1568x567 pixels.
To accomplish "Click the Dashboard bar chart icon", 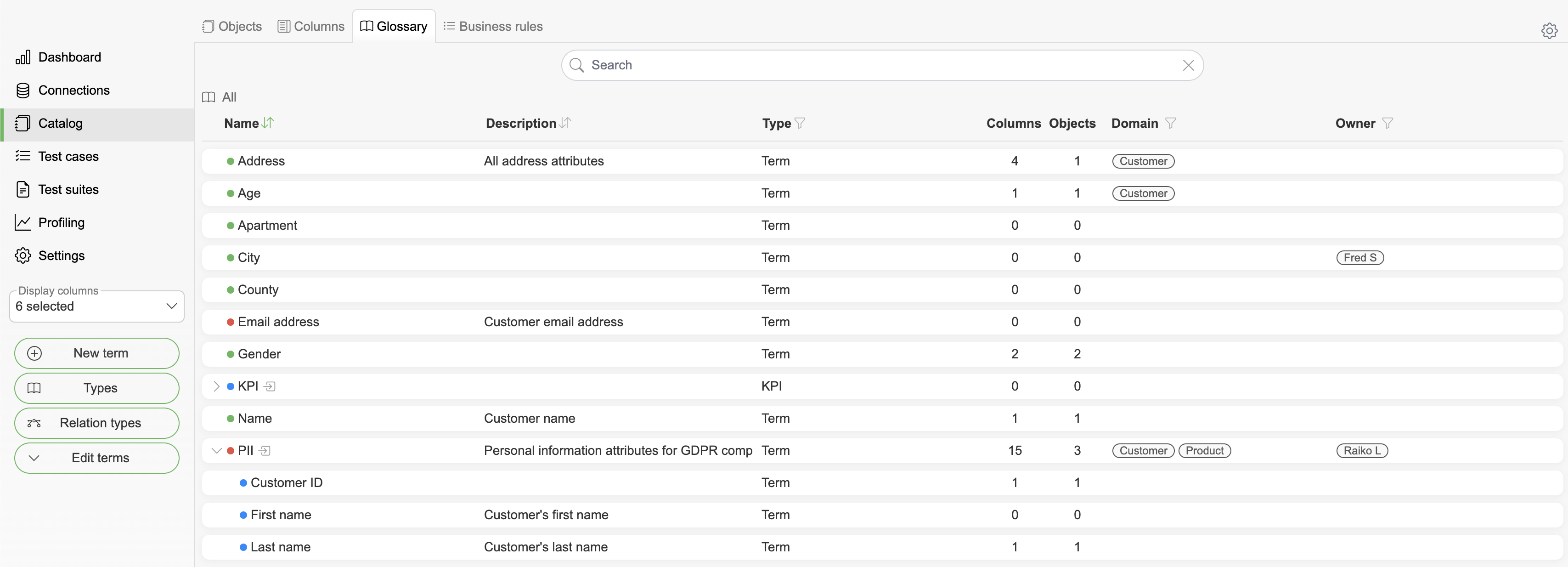I will 23,57.
